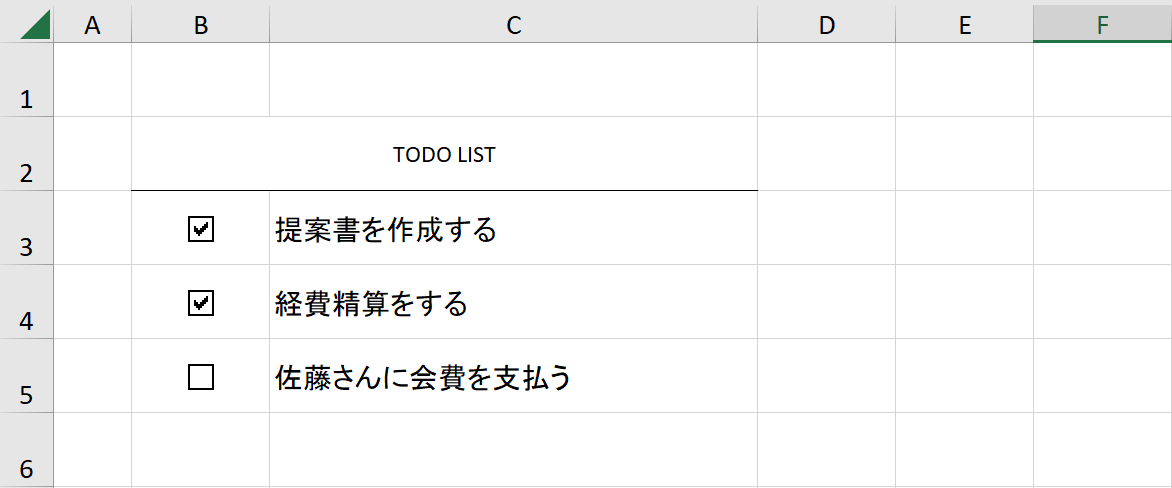Select row 2 header
This screenshot has height=488, width=1172.
[x=27, y=153]
